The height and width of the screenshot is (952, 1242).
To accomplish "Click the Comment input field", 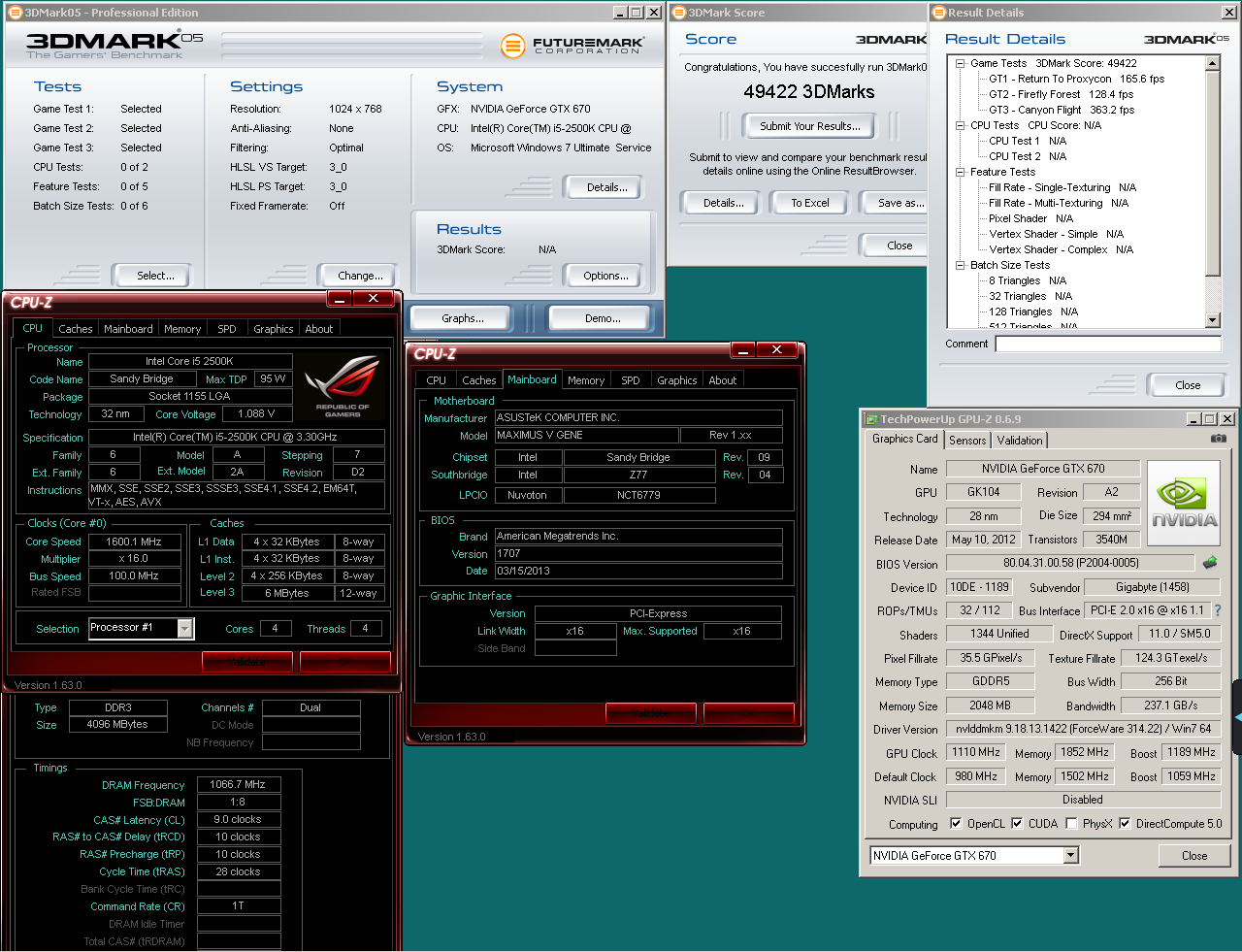I will pos(1108,344).
